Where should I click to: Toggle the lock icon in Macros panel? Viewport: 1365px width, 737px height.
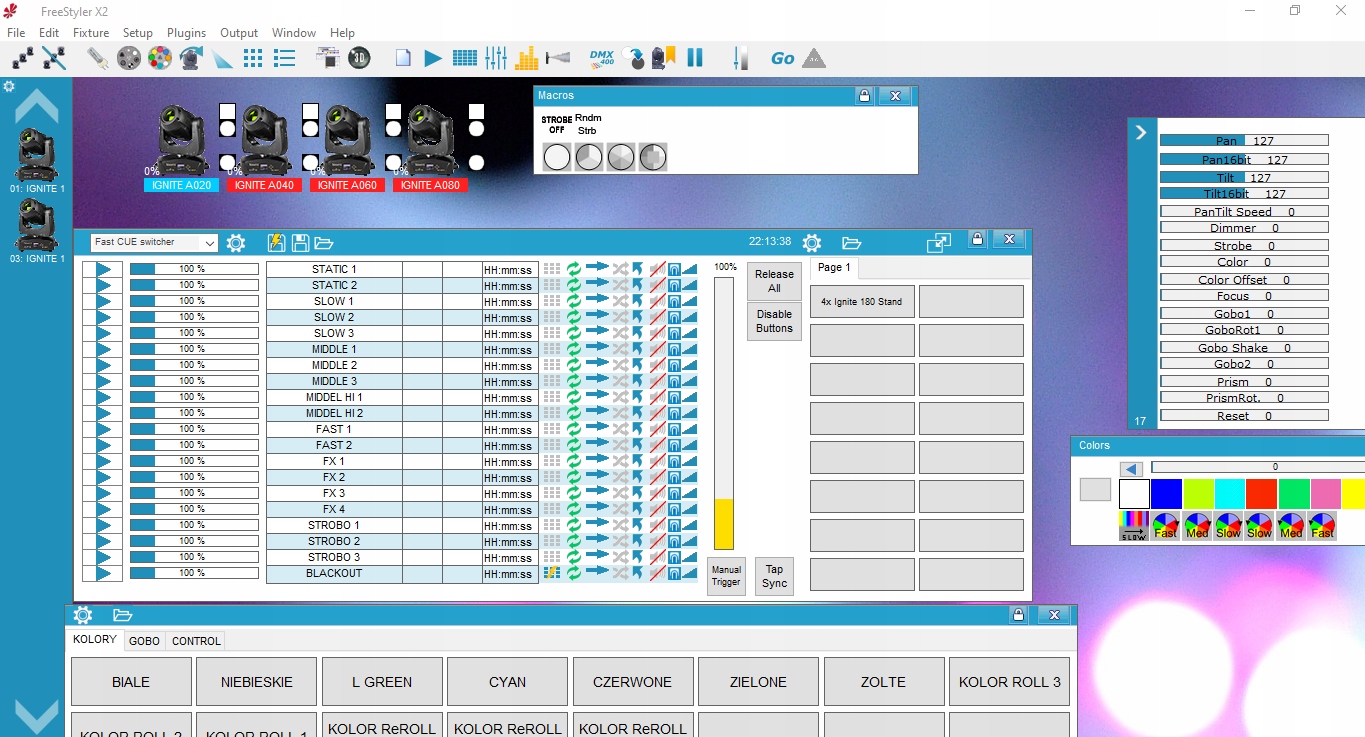pos(864,96)
